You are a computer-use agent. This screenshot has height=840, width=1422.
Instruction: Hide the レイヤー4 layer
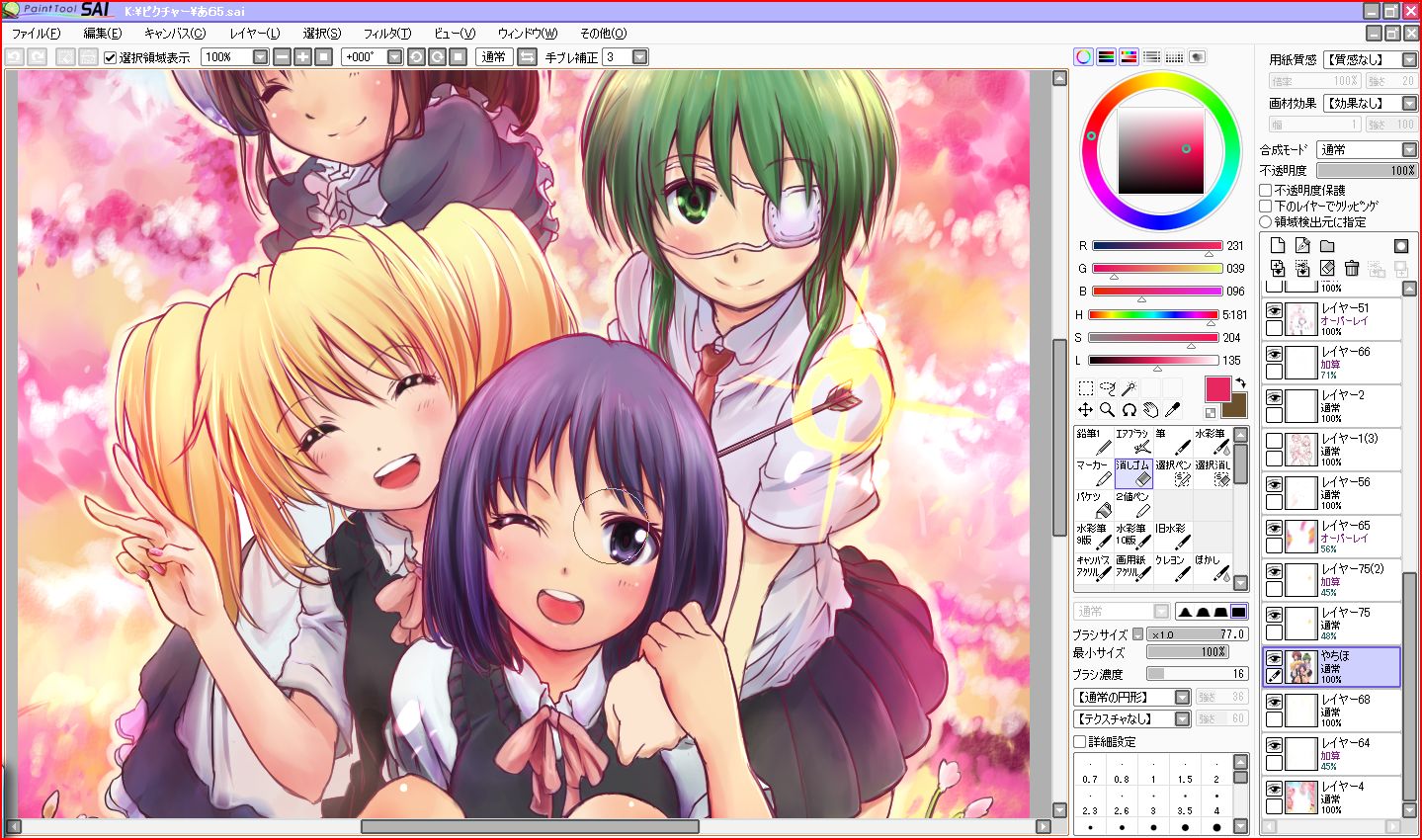point(1275,790)
